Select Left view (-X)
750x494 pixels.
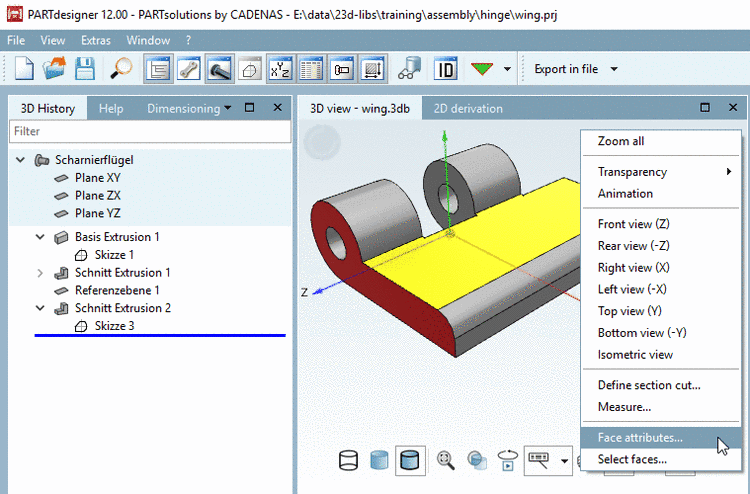(x=661, y=289)
